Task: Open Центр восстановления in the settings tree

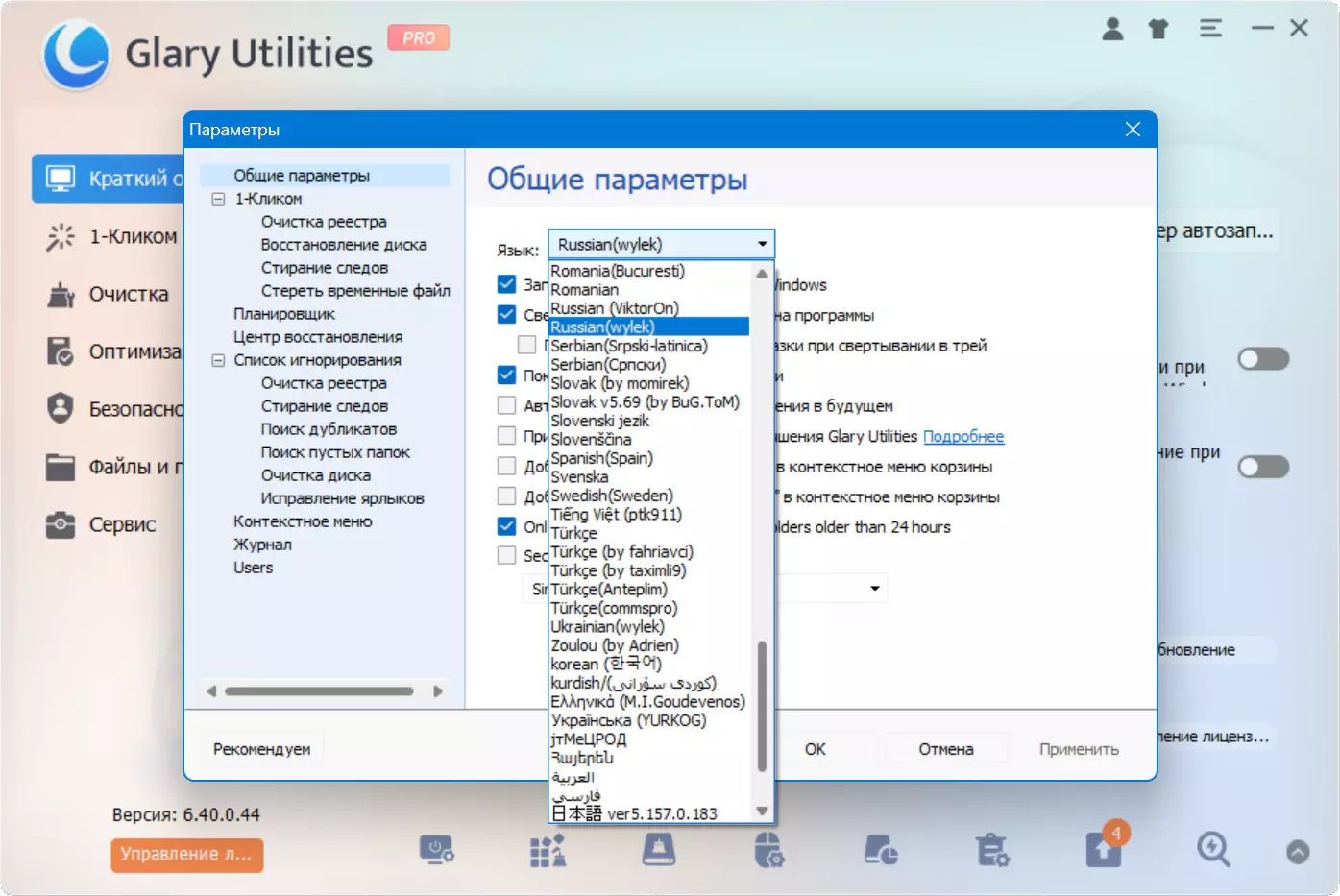Action: [x=318, y=337]
